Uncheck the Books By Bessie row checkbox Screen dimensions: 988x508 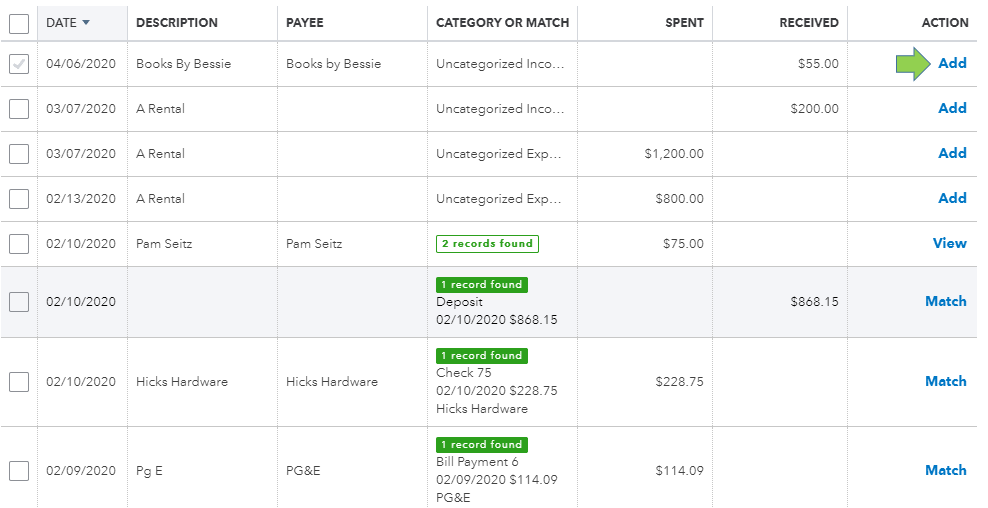point(19,64)
